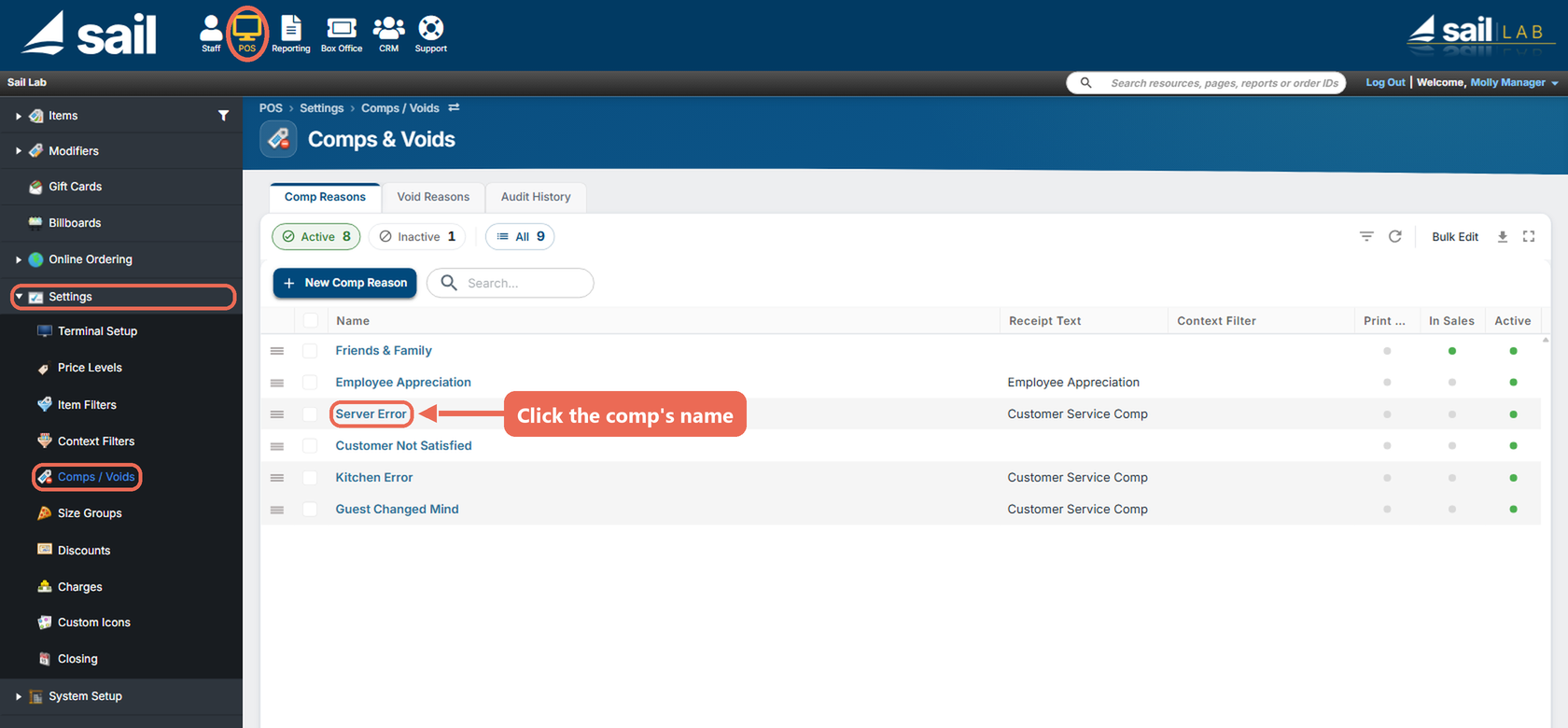Screen dimensions: 1568x728
Task: Click the Sail logo at top left
Action: 90,34
